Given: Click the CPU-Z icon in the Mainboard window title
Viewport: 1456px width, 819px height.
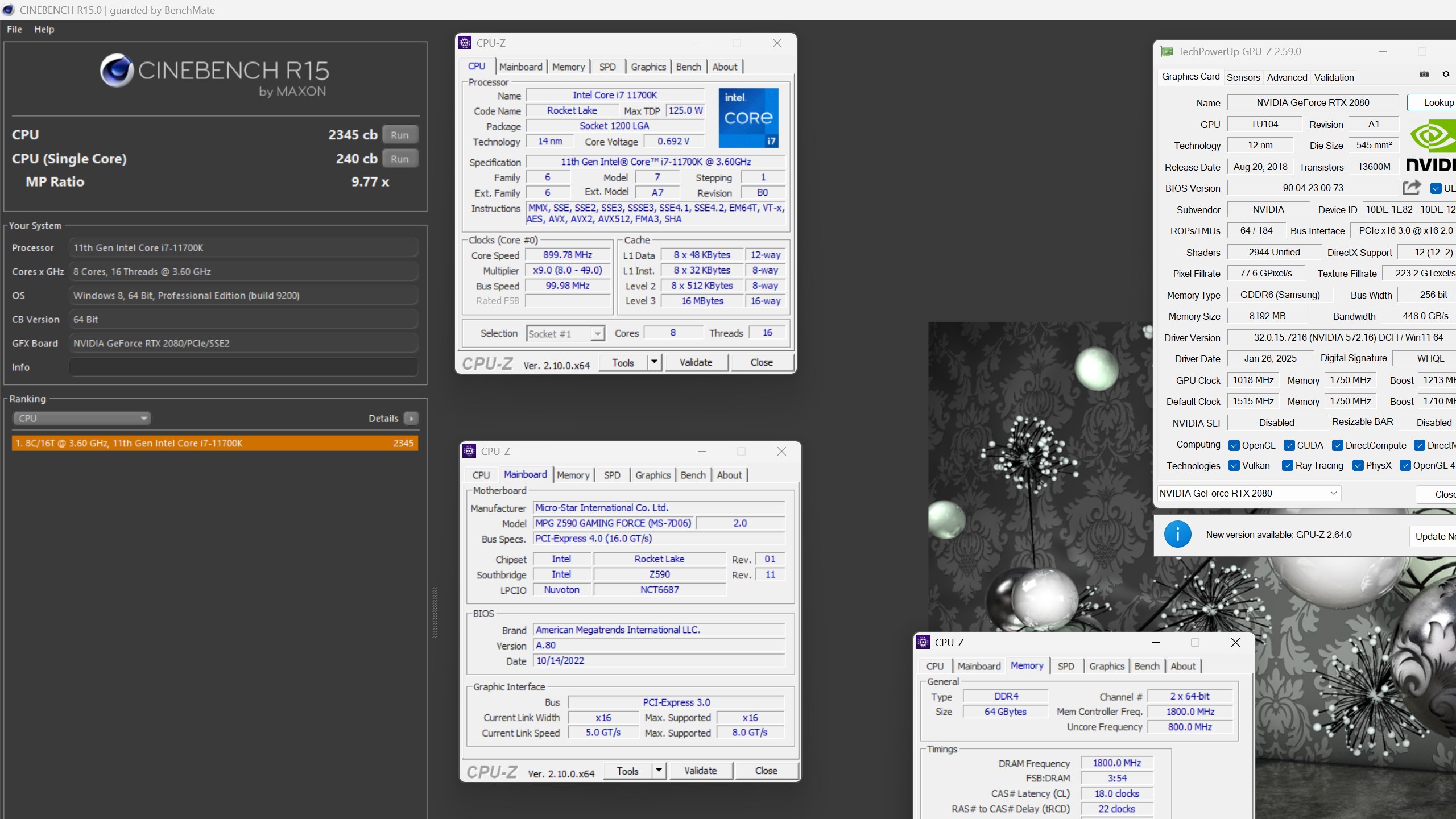Looking at the screenshot, I should 469,451.
